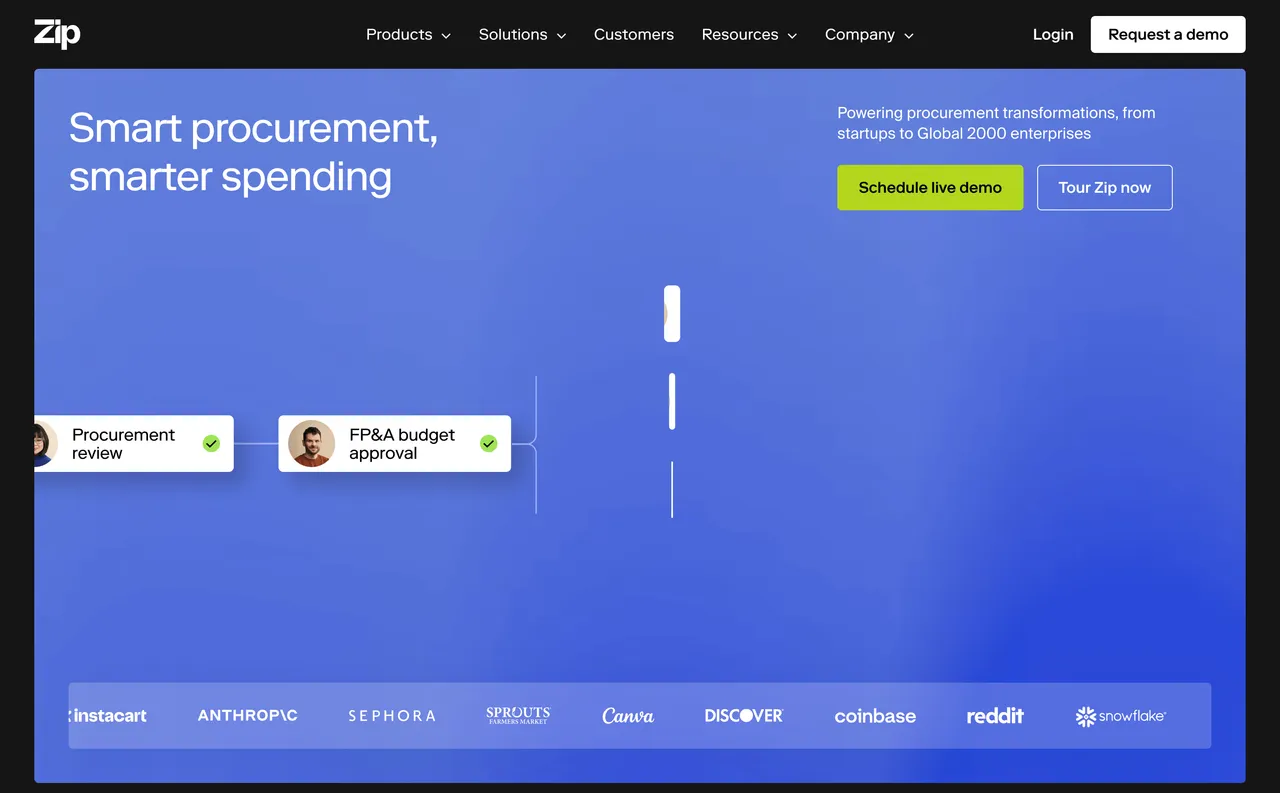Expand the Products dropdown menu
Screen dimensions: 1280x793
[x=408, y=34]
